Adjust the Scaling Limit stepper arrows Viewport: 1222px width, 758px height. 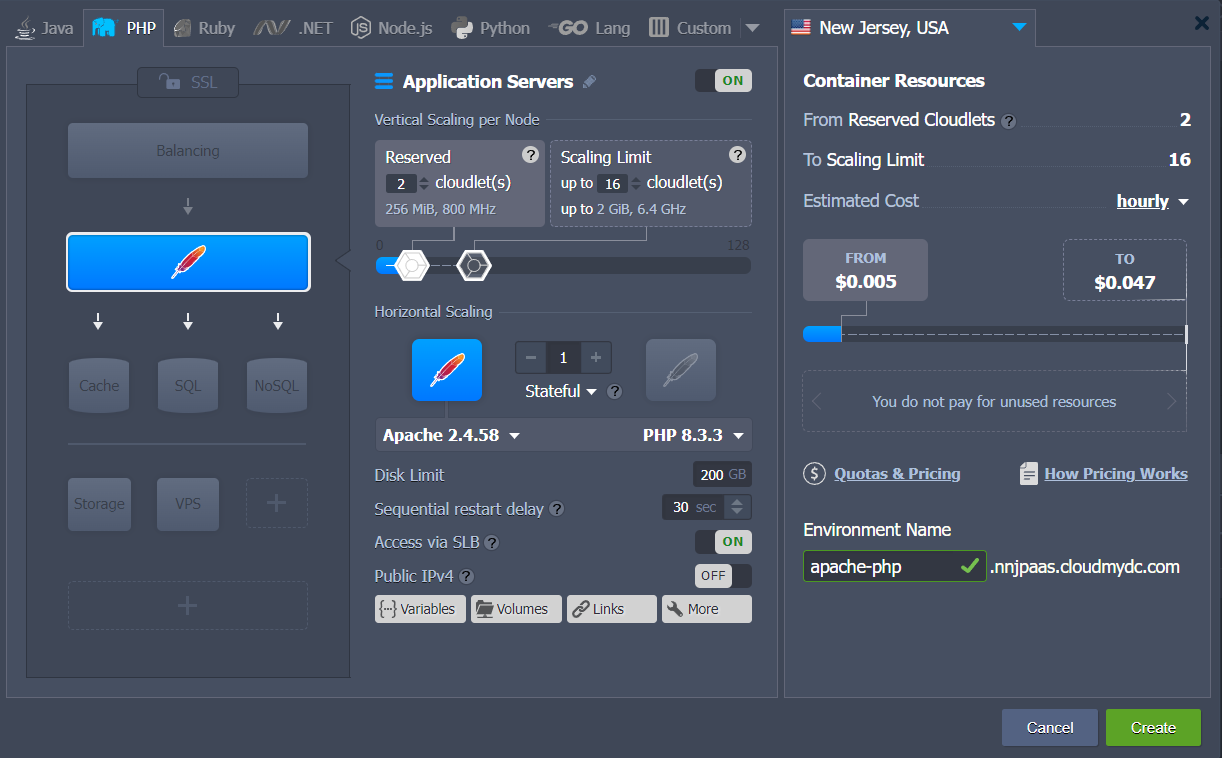[x=636, y=183]
